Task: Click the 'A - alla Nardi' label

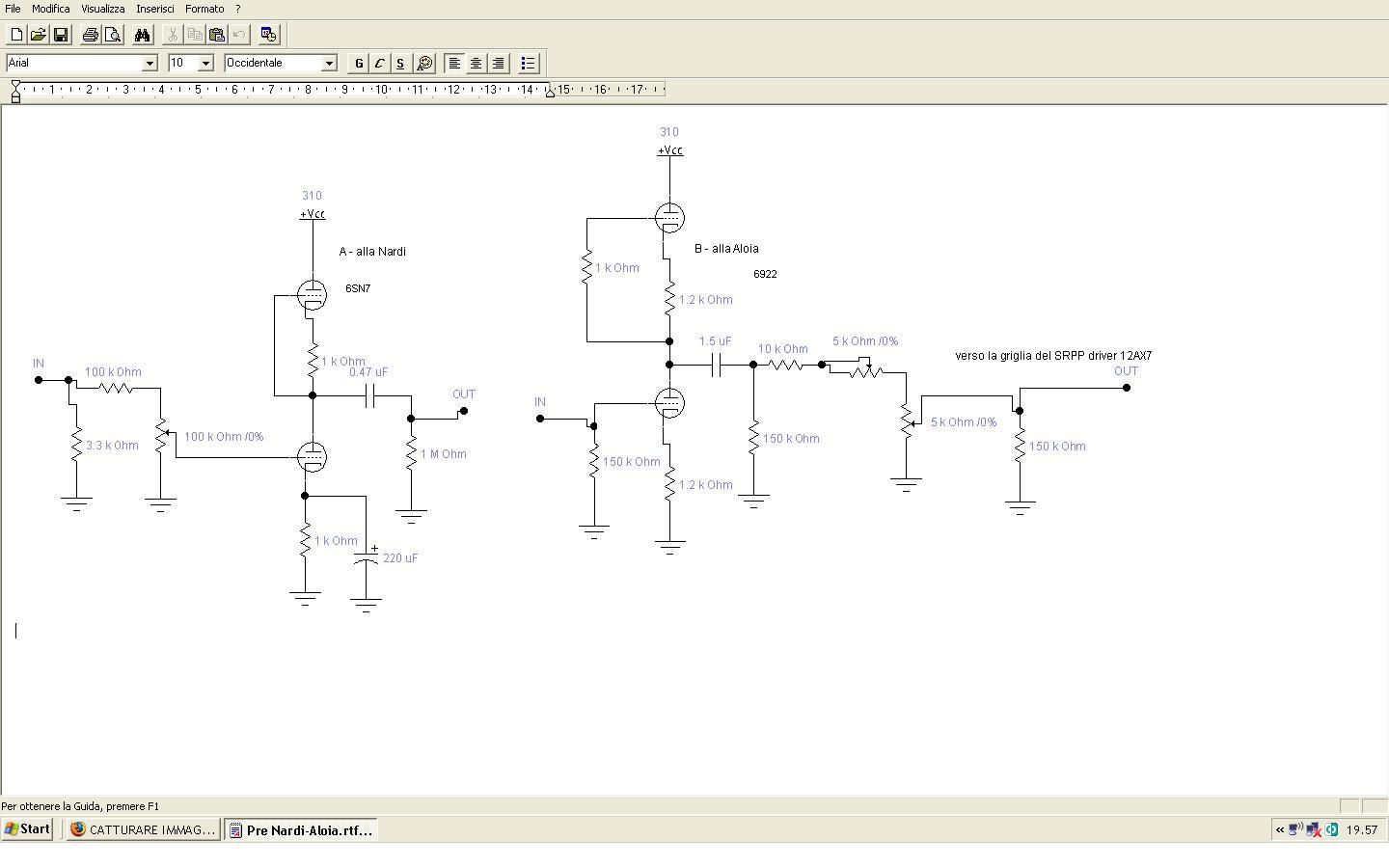Action: pyautogui.click(x=372, y=252)
